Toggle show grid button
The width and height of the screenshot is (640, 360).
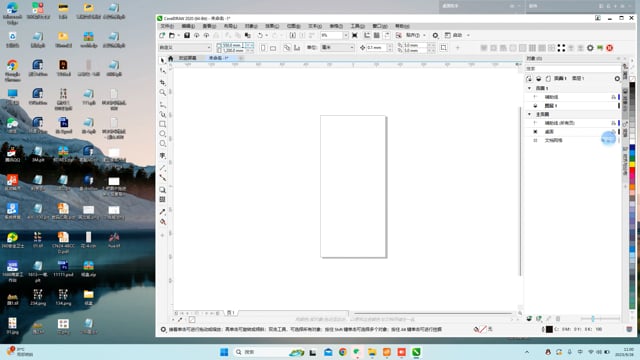point(377,36)
